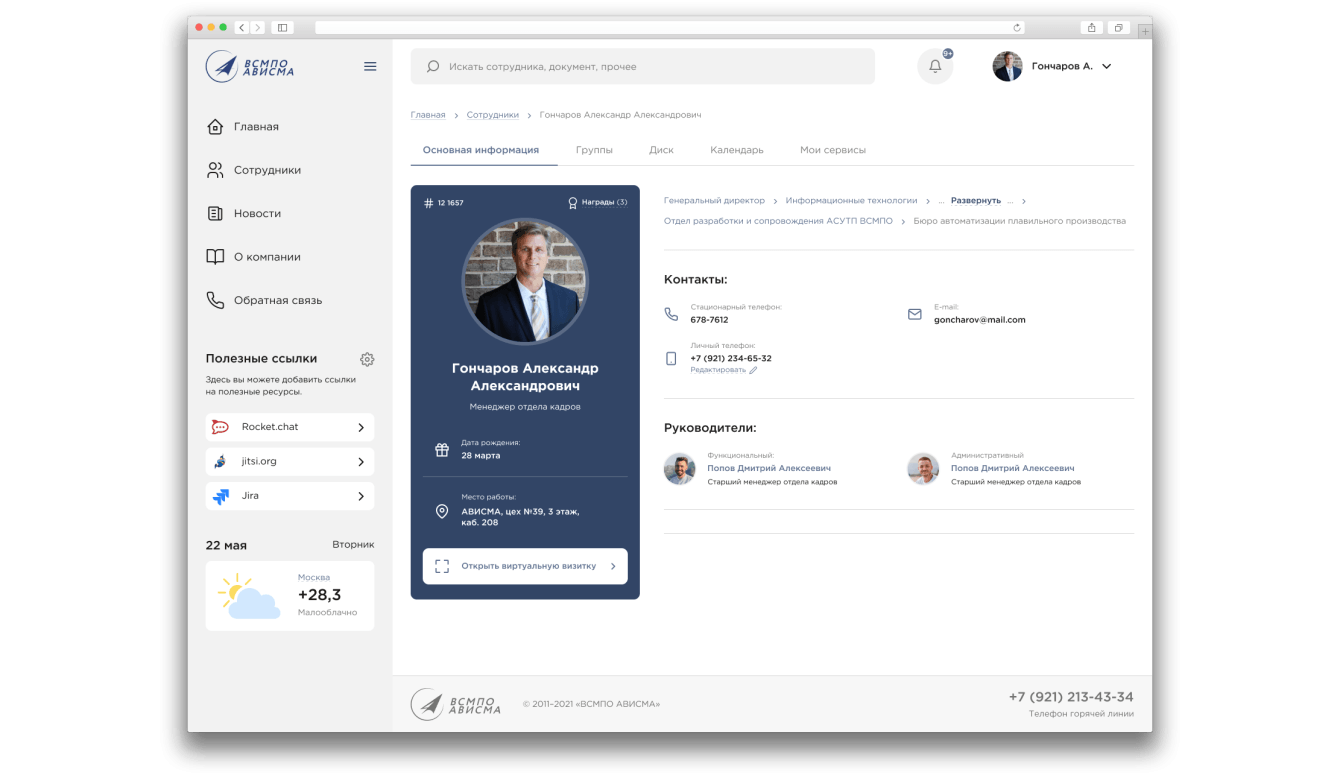Click the Главная breadcrumb link

[x=428, y=115]
